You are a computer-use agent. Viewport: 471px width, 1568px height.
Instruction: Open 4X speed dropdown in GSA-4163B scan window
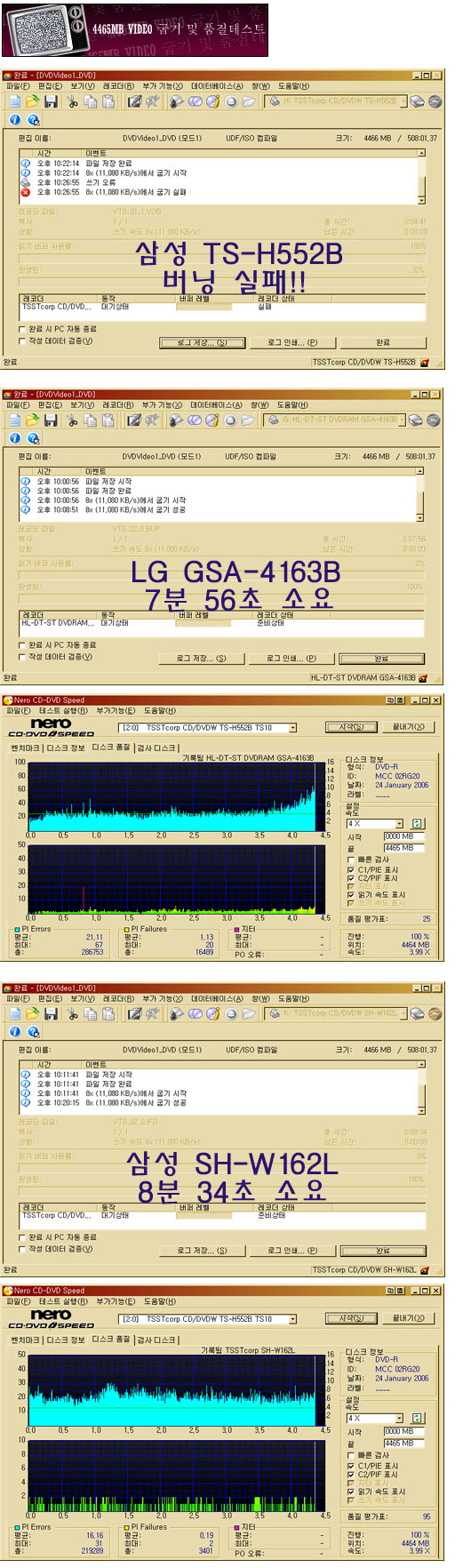coord(399,823)
